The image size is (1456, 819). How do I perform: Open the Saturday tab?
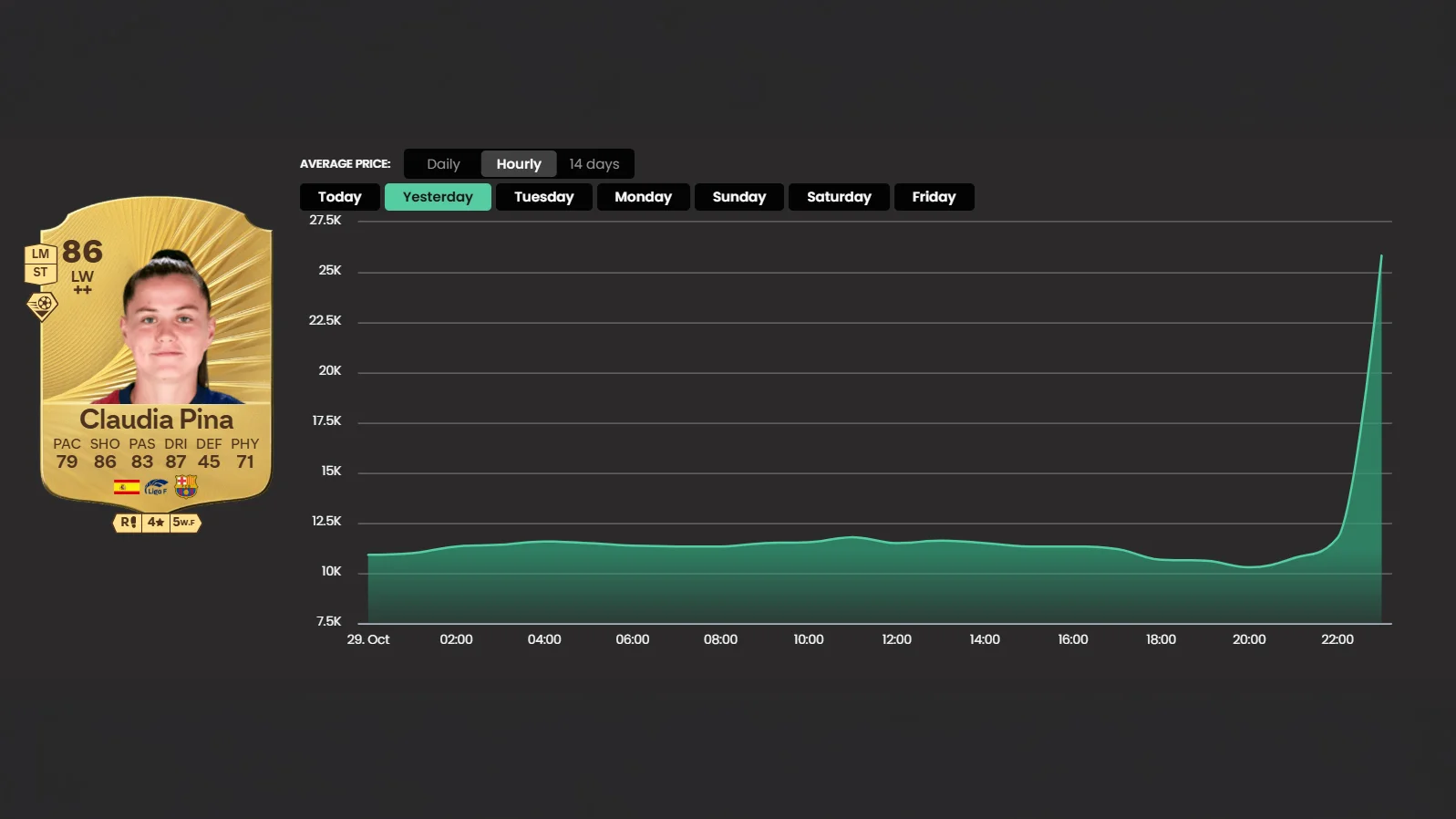(x=839, y=197)
